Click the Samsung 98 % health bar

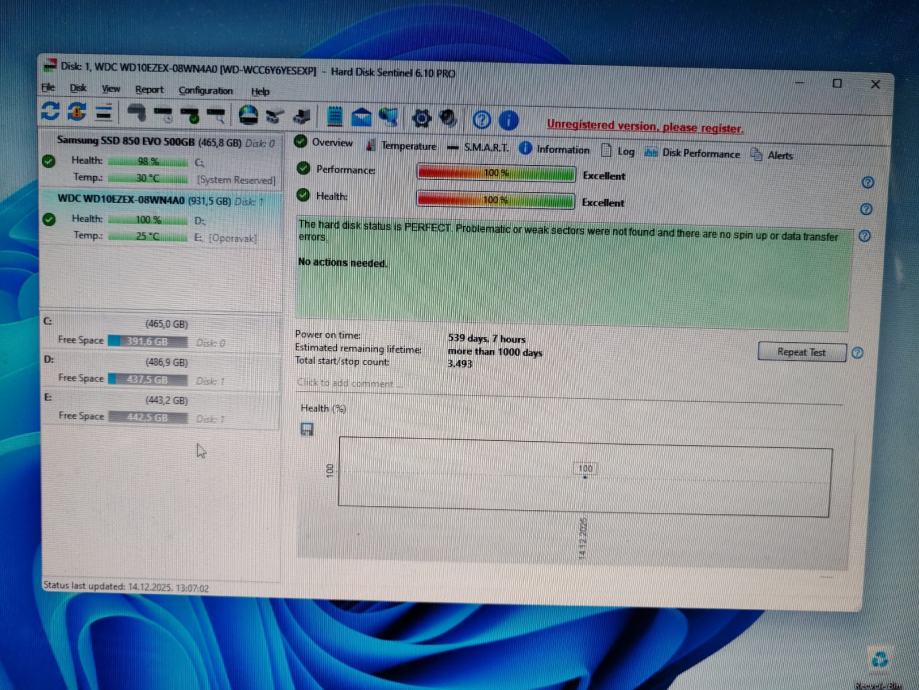point(148,161)
